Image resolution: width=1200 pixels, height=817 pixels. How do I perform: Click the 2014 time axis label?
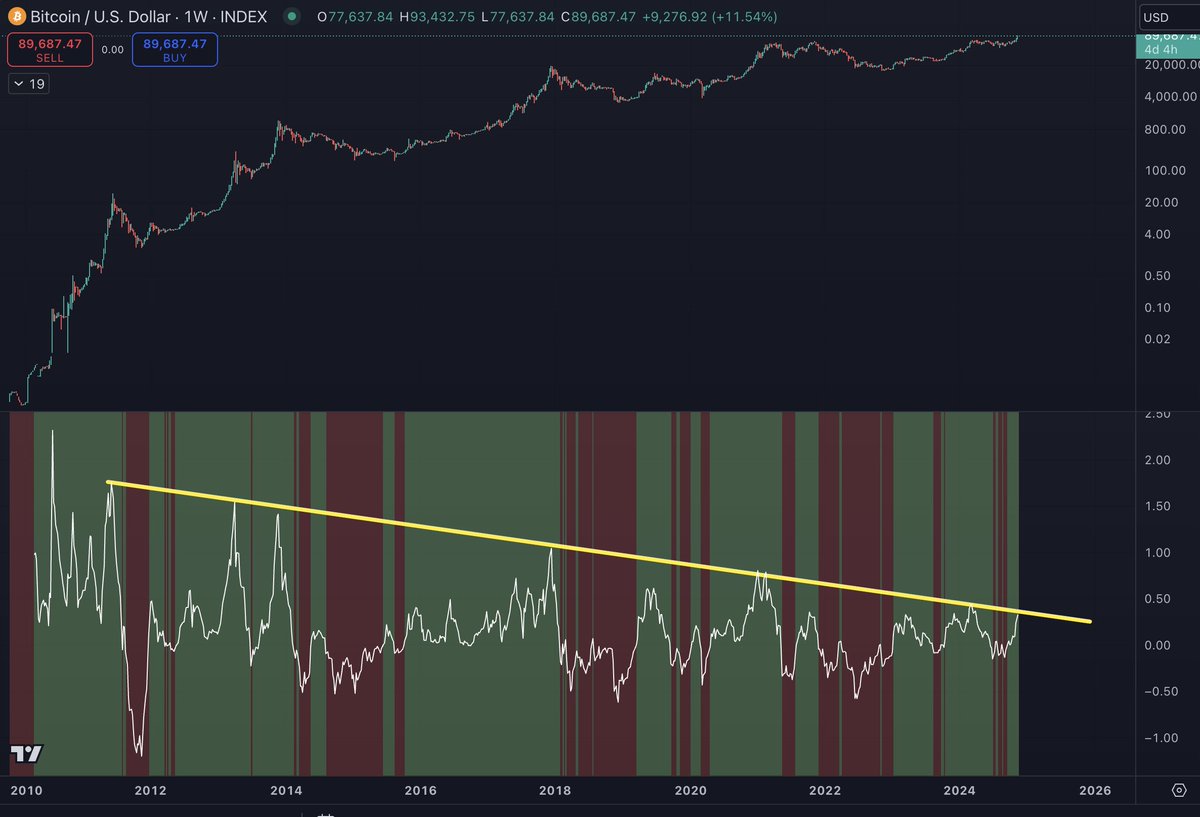coord(286,791)
